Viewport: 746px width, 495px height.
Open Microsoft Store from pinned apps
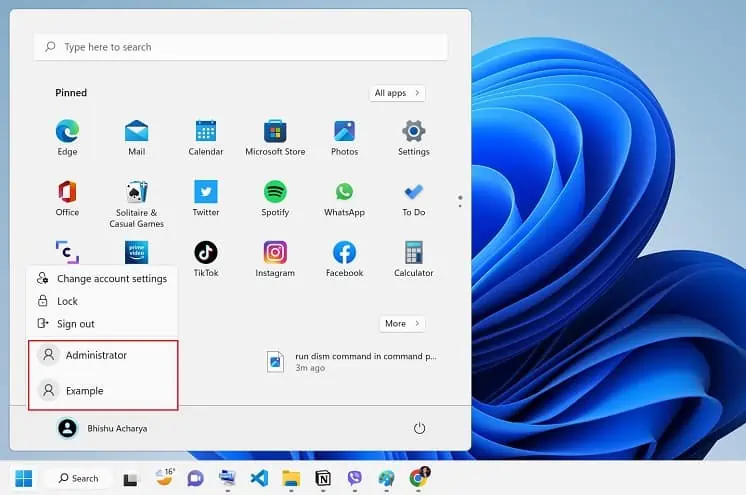[x=275, y=138]
